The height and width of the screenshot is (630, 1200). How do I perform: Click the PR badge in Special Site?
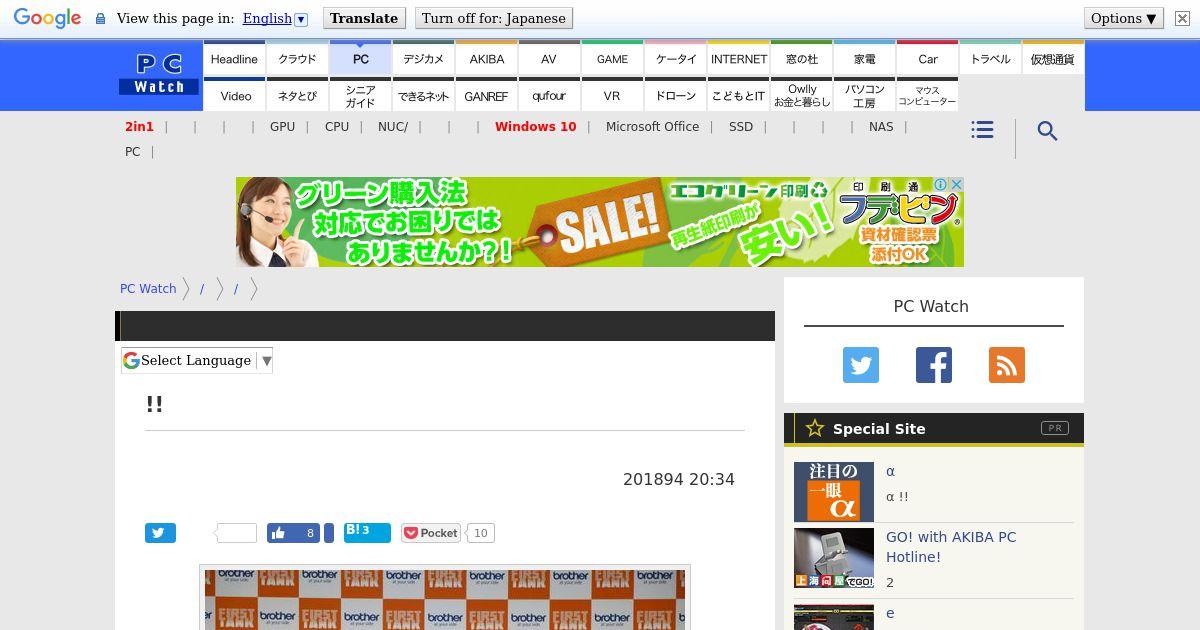pyautogui.click(x=1054, y=428)
